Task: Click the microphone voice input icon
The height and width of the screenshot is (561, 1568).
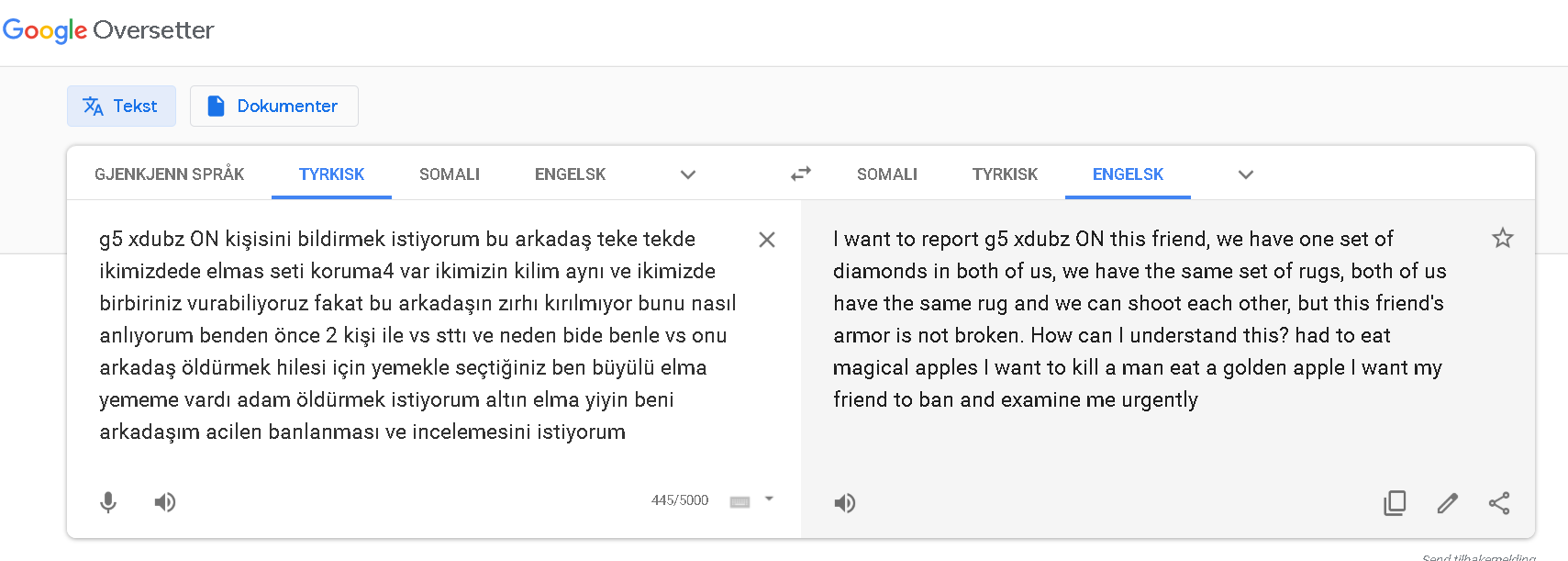Action: coord(108,502)
